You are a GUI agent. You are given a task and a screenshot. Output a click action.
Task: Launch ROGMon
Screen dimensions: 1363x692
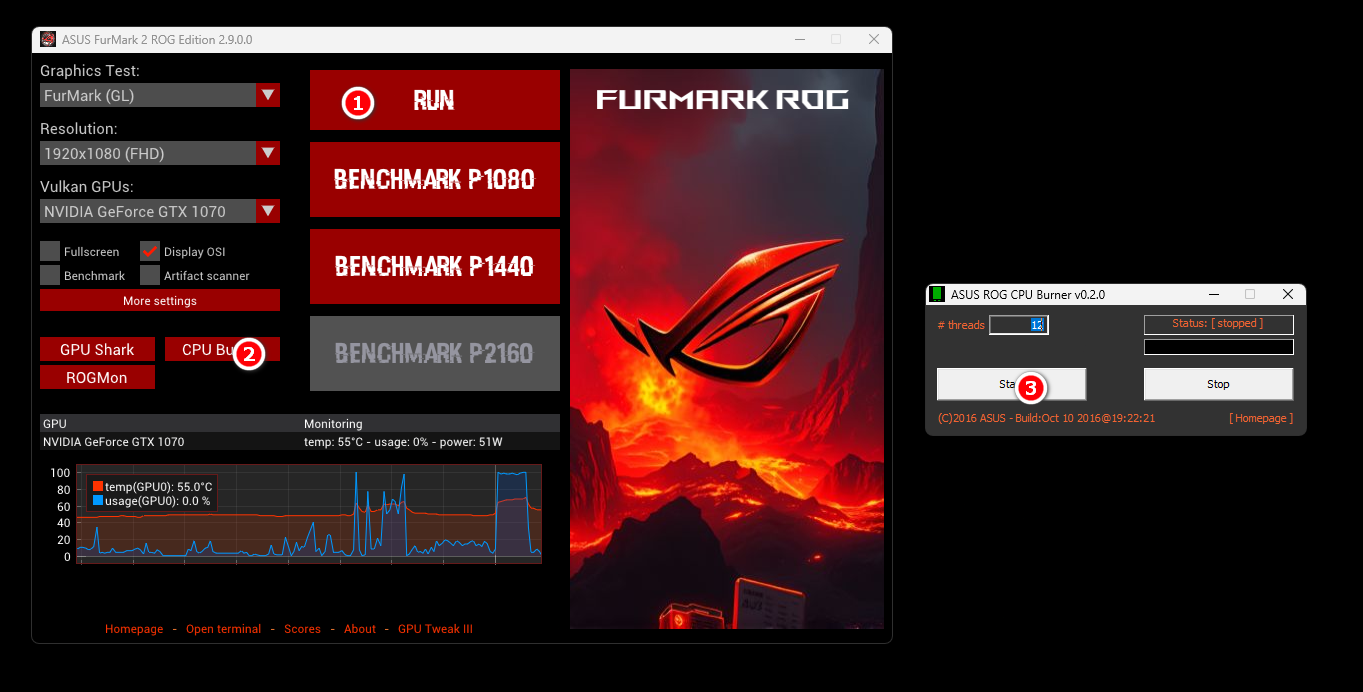tap(97, 377)
